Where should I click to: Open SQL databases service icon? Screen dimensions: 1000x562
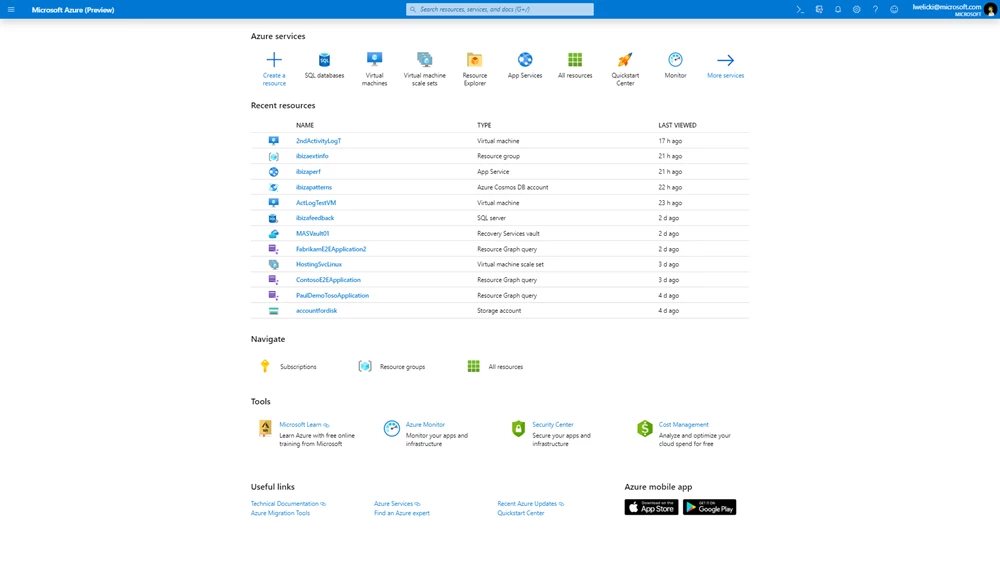coord(324,60)
